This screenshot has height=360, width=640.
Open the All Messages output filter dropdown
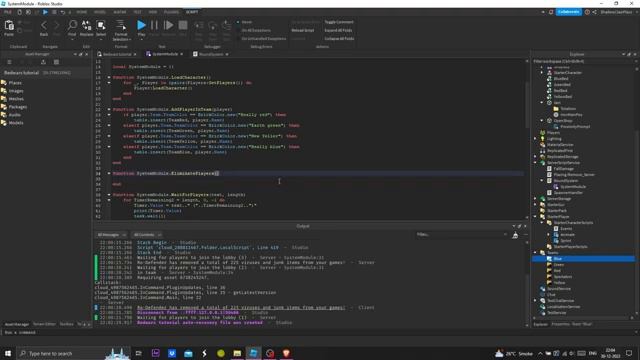point(111,235)
